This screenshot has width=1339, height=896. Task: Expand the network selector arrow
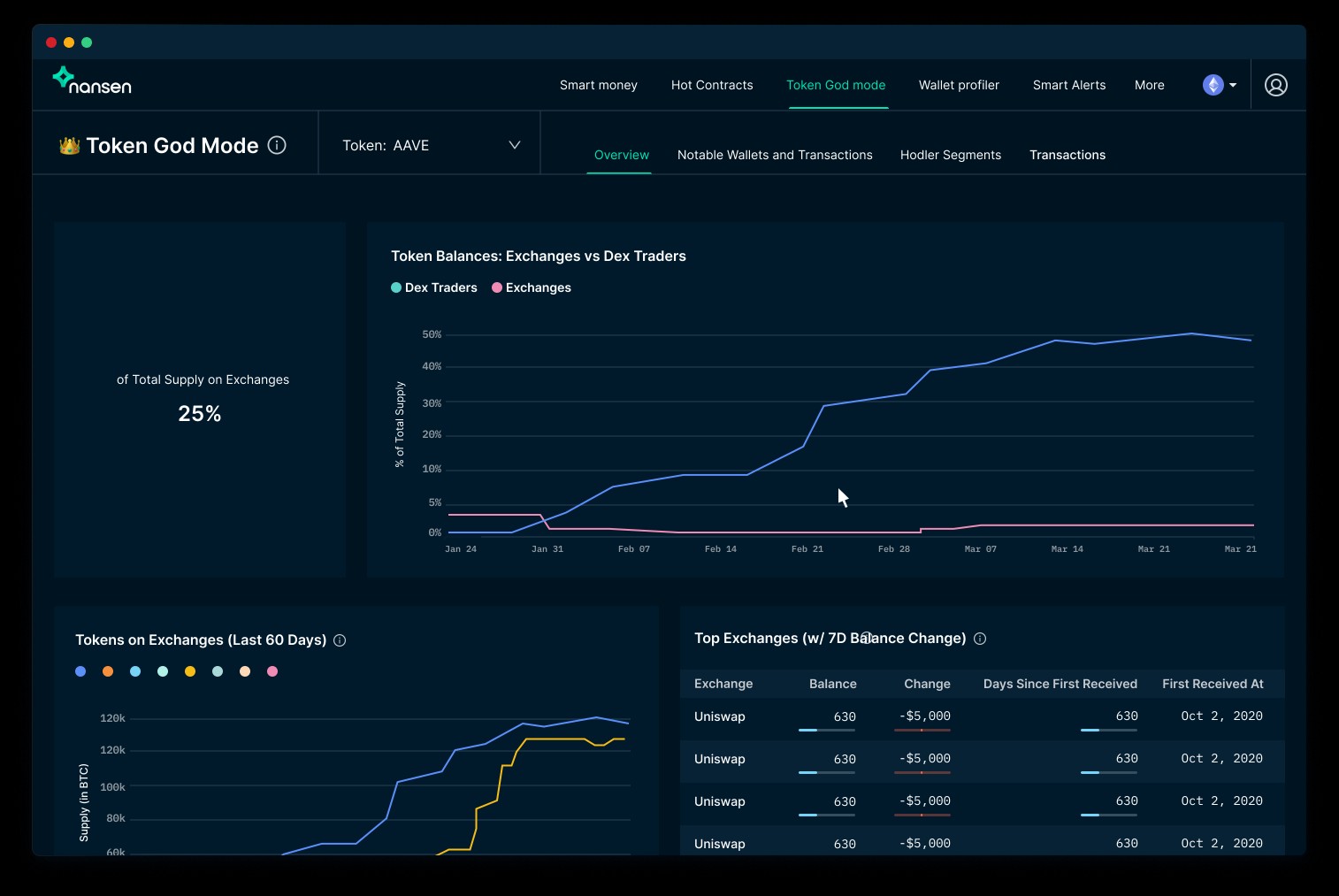tap(1233, 85)
